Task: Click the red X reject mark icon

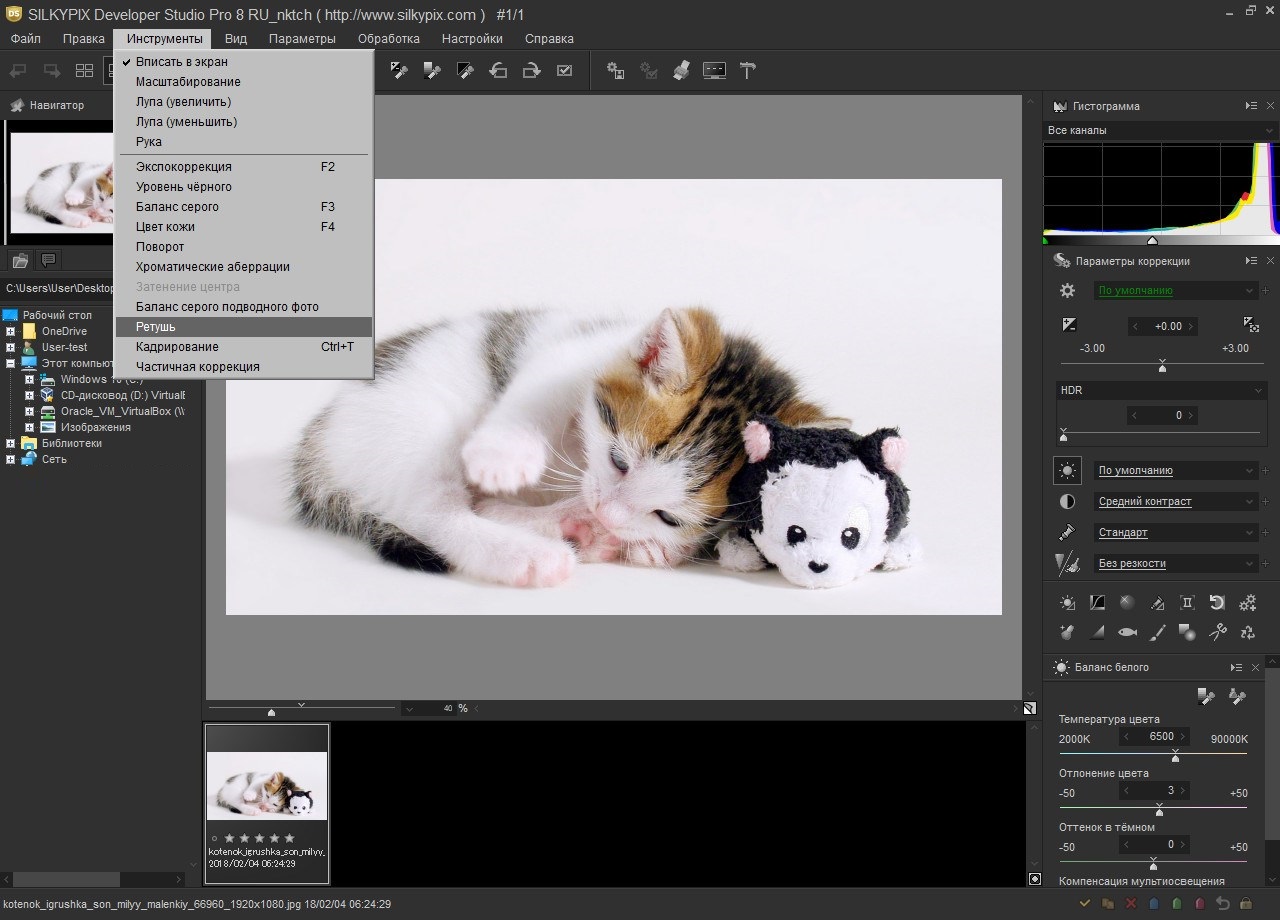Action: [x=1131, y=903]
